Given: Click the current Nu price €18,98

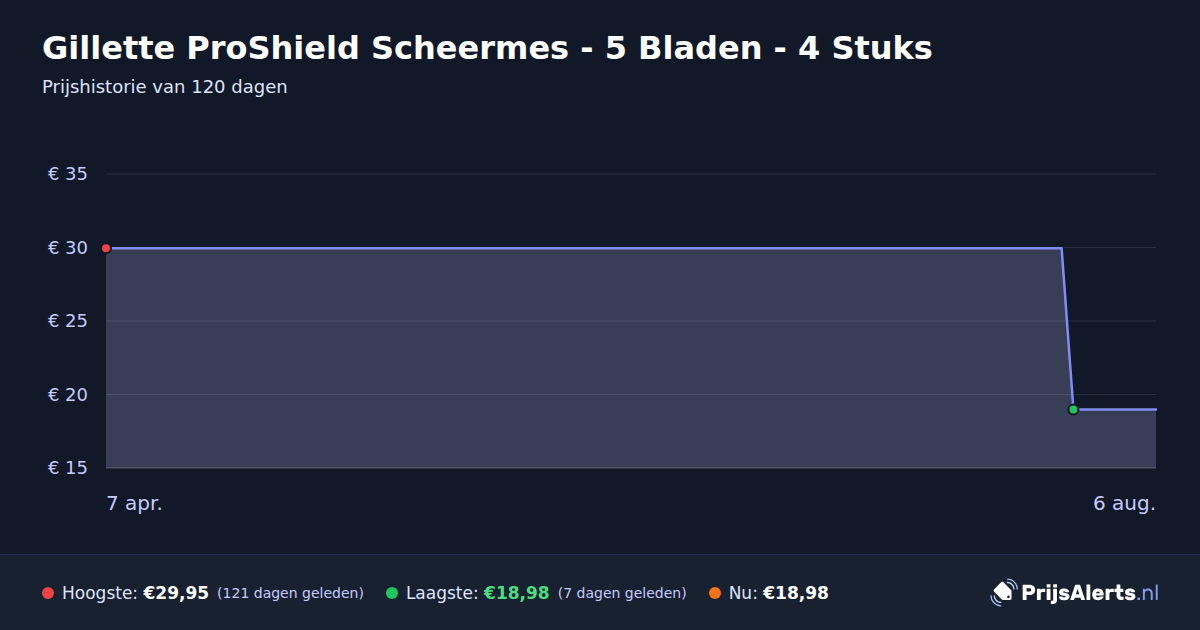Looking at the screenshot, I should coord(796,593).
